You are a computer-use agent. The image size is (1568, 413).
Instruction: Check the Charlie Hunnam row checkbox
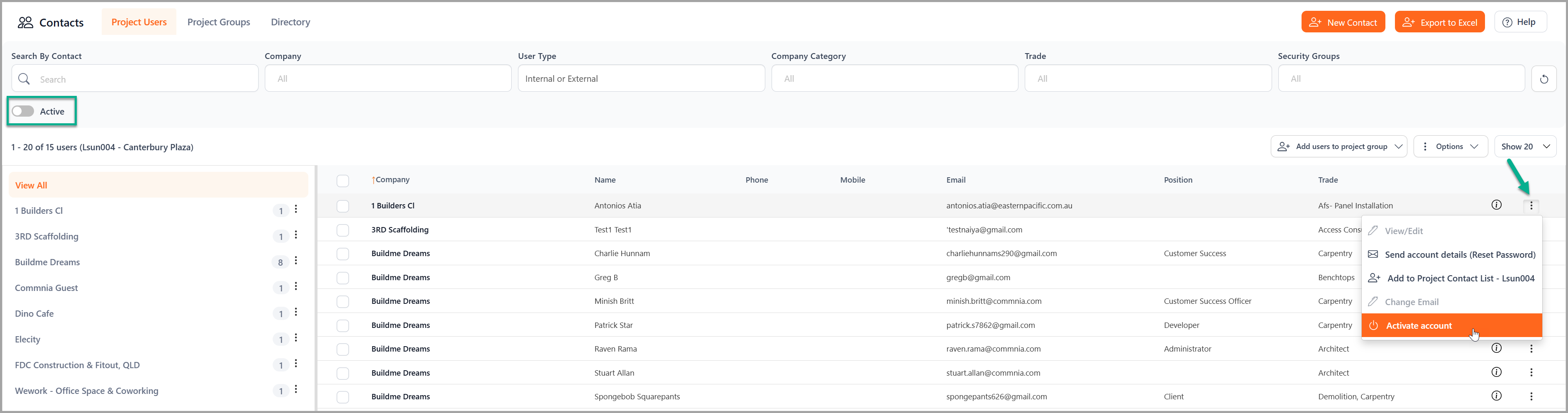tap(343, 254)
